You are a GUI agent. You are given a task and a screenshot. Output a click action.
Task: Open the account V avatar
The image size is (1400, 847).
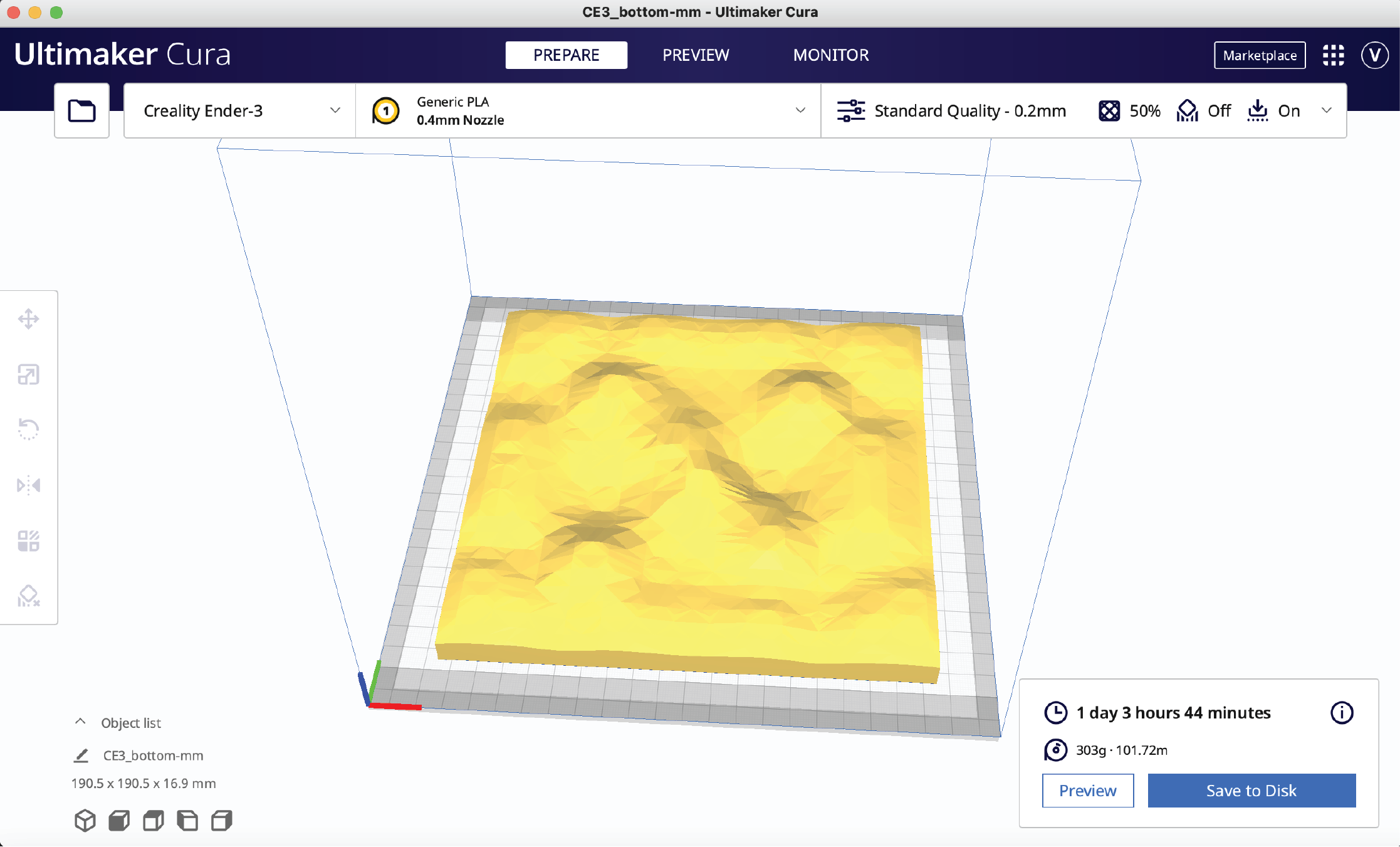1375,55
